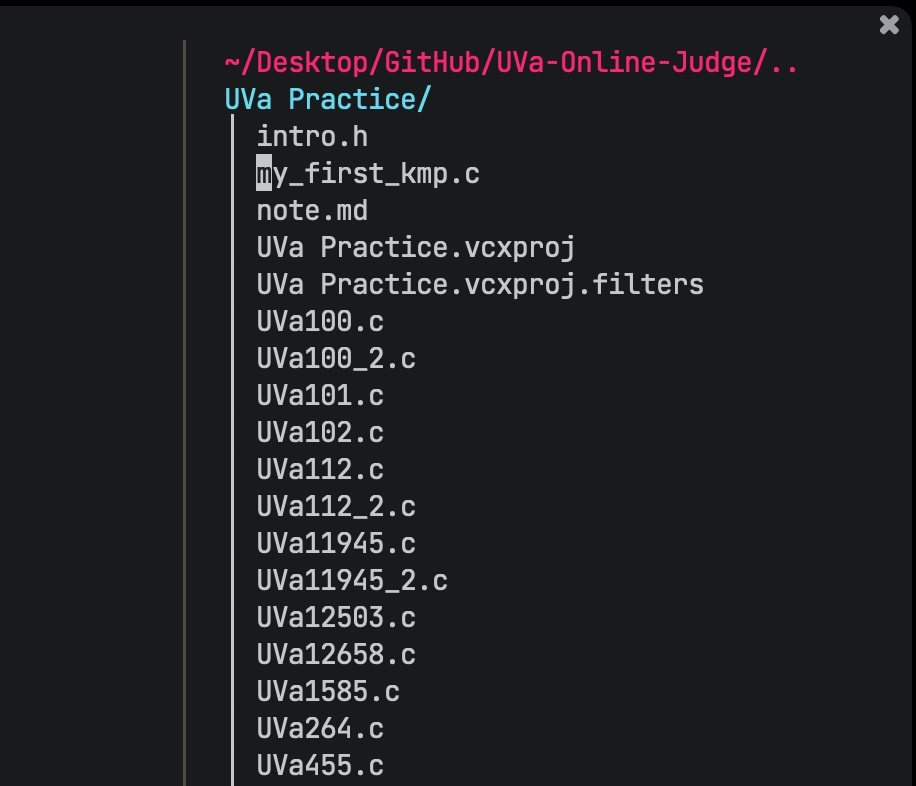This screenshot has height=786, width=916.
Task: Select the UVa264.c source file
Action: (x=320, y=728)
